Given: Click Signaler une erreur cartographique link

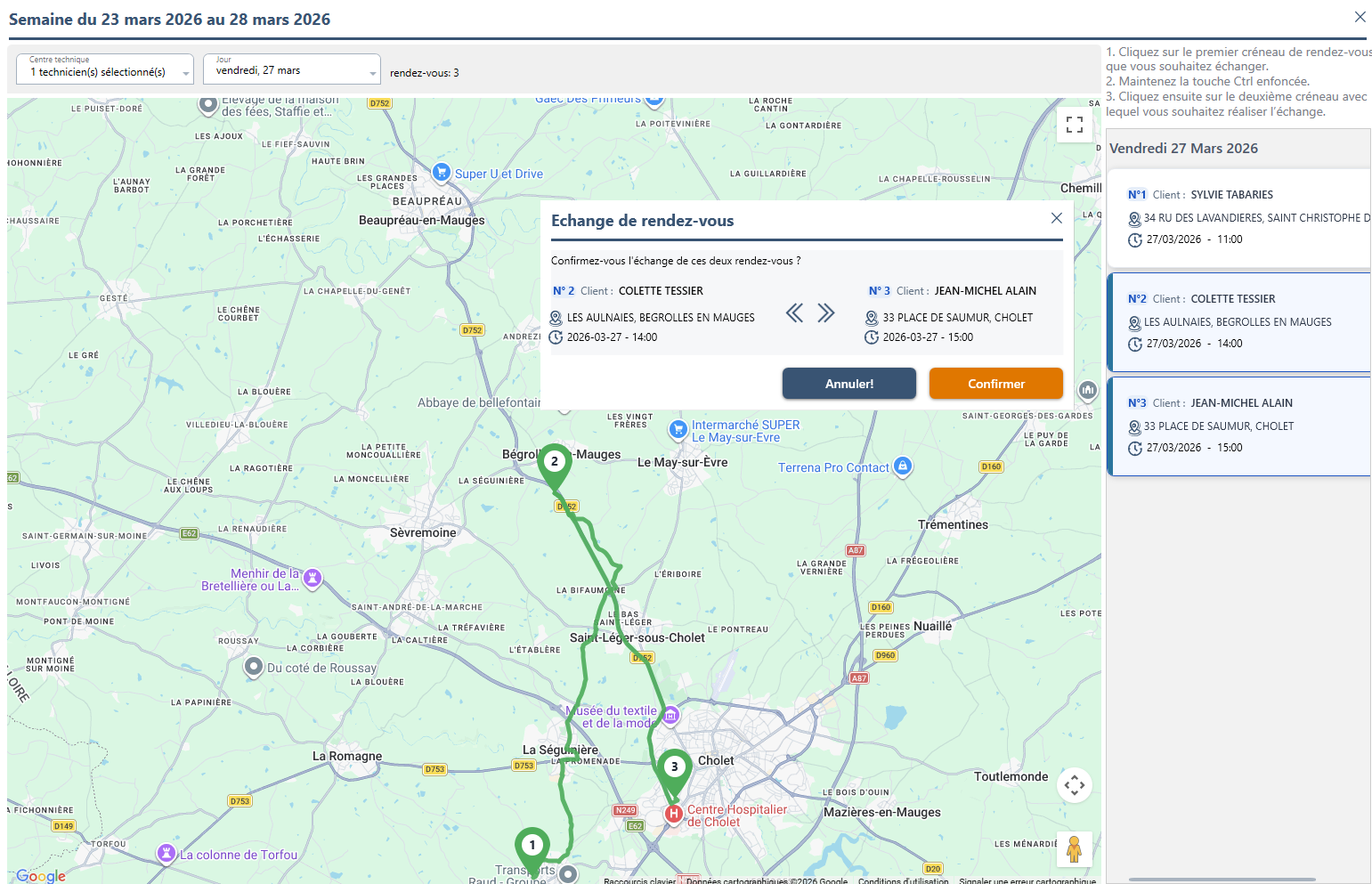Looking at the screenshot, I should (1027, 880).
